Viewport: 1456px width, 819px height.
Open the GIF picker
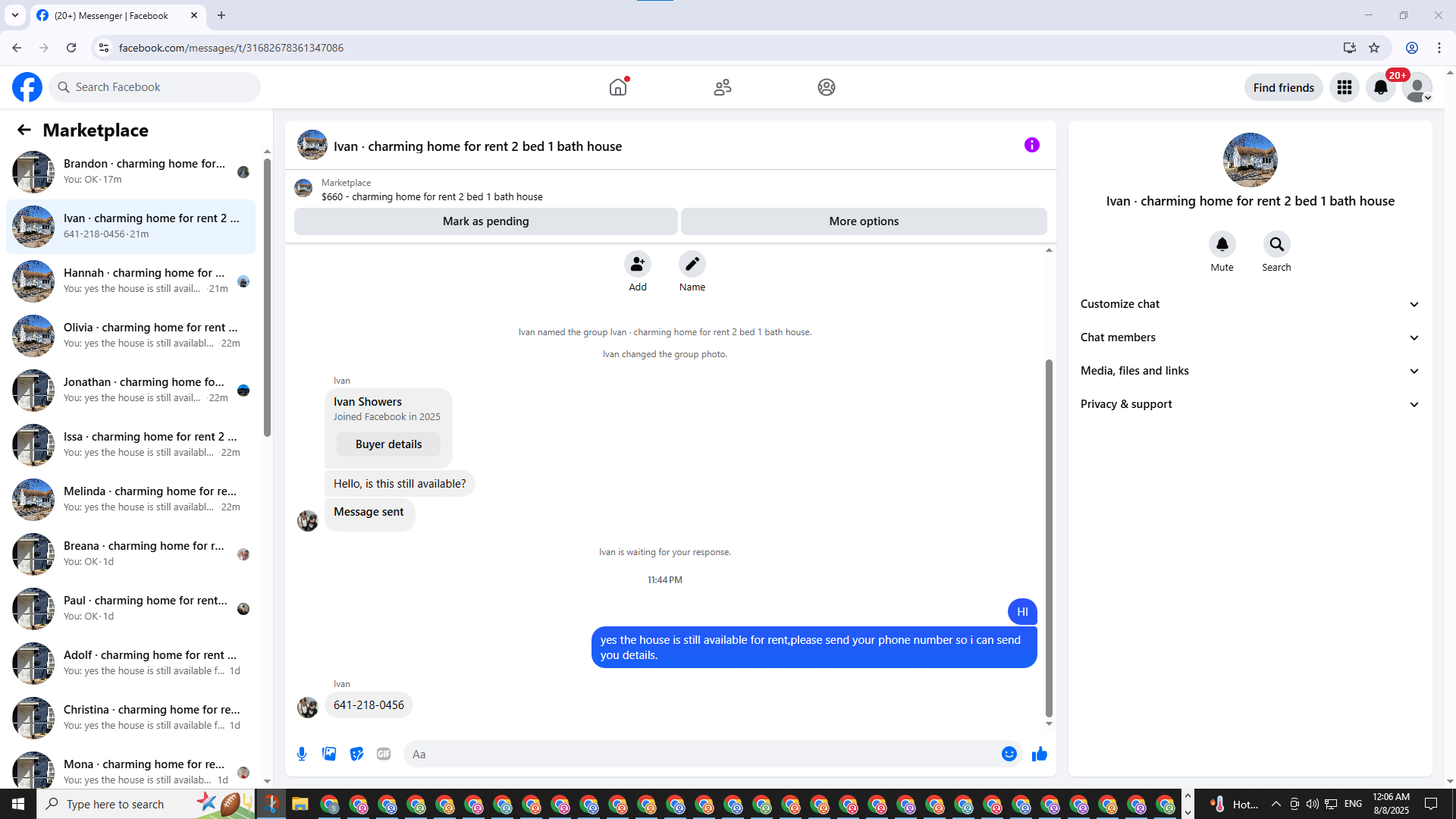click(384, 754)
